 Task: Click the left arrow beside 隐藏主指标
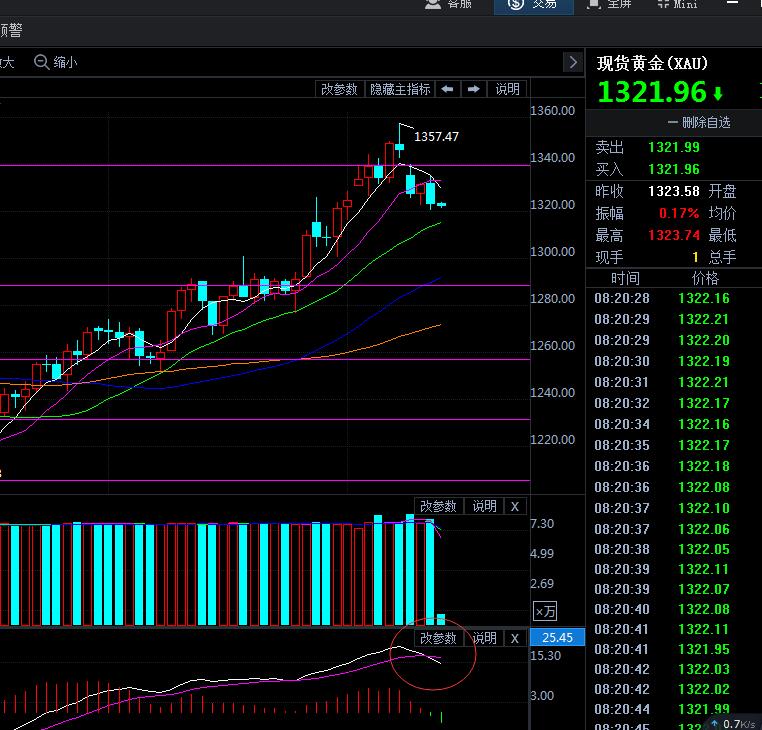click(447, 89)
